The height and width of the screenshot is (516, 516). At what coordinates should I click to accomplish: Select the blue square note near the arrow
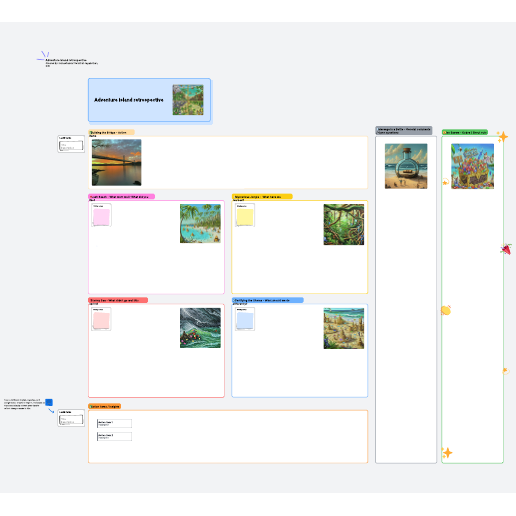[x=49, y=402]
